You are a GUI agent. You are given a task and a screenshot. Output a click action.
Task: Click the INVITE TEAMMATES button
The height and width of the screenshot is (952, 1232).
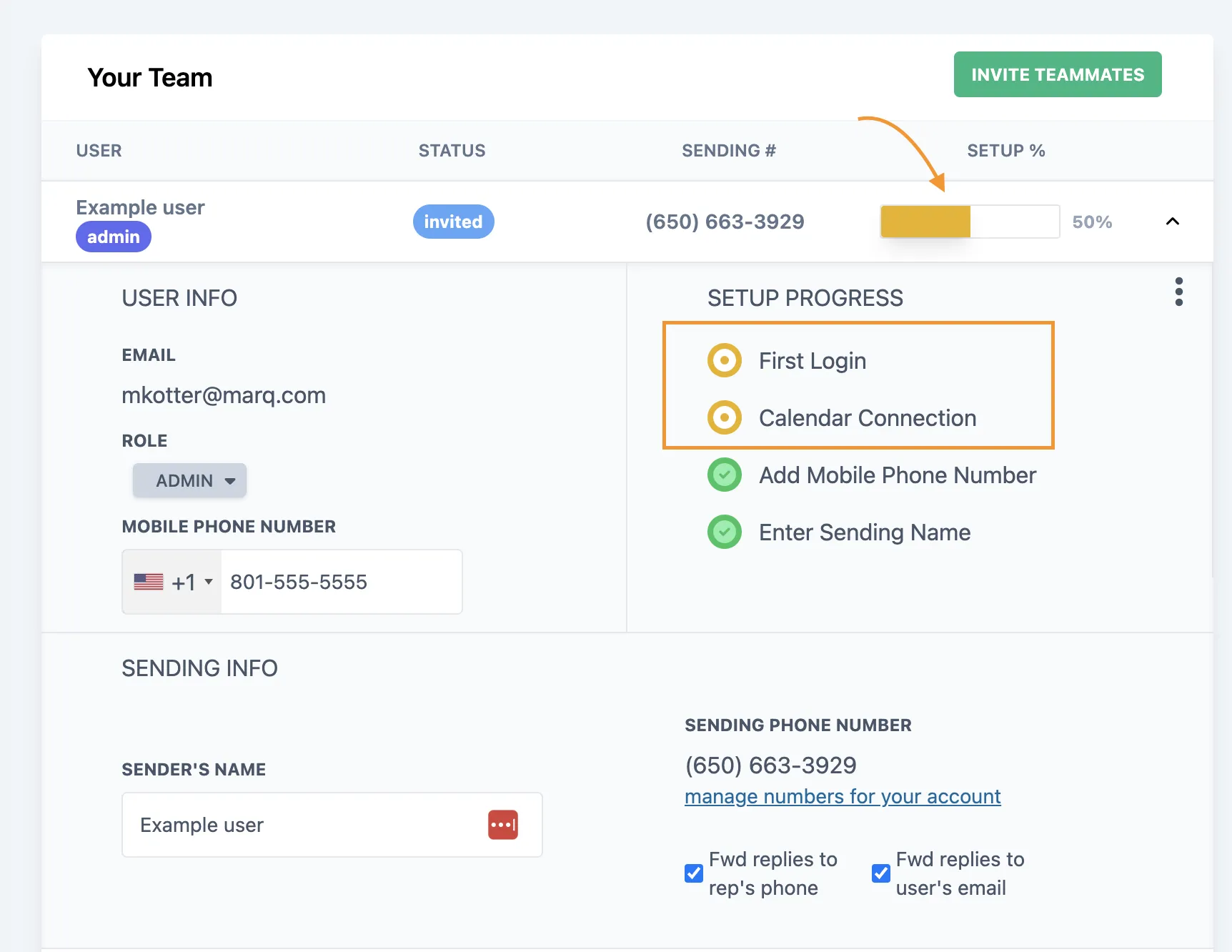1057,74
